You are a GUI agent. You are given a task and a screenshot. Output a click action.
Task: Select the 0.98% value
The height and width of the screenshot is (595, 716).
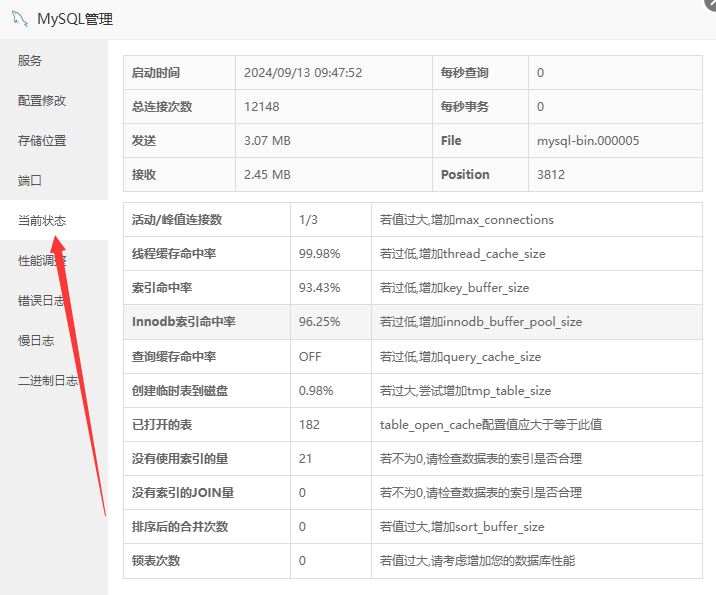316,390
